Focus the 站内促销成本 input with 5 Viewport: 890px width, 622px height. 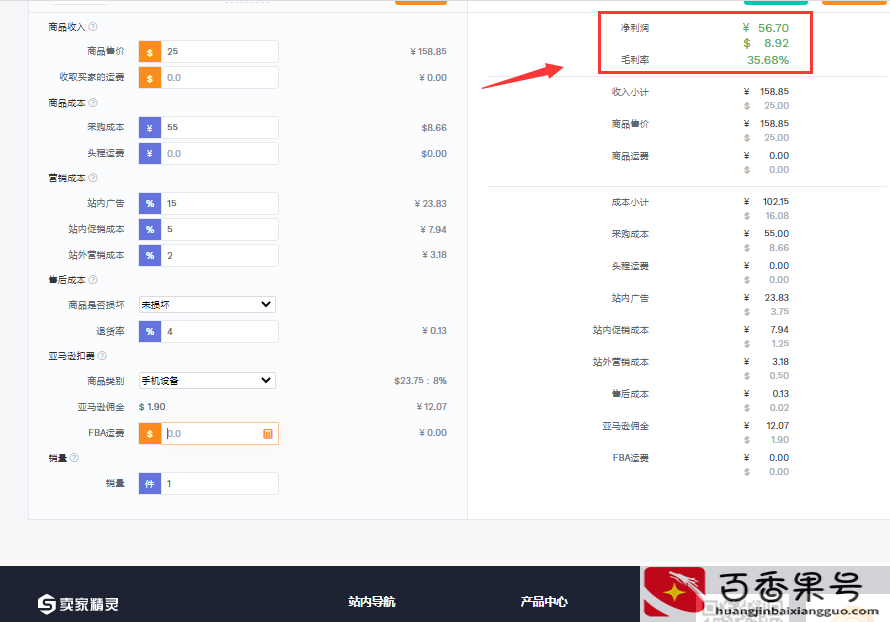(220, 230)
